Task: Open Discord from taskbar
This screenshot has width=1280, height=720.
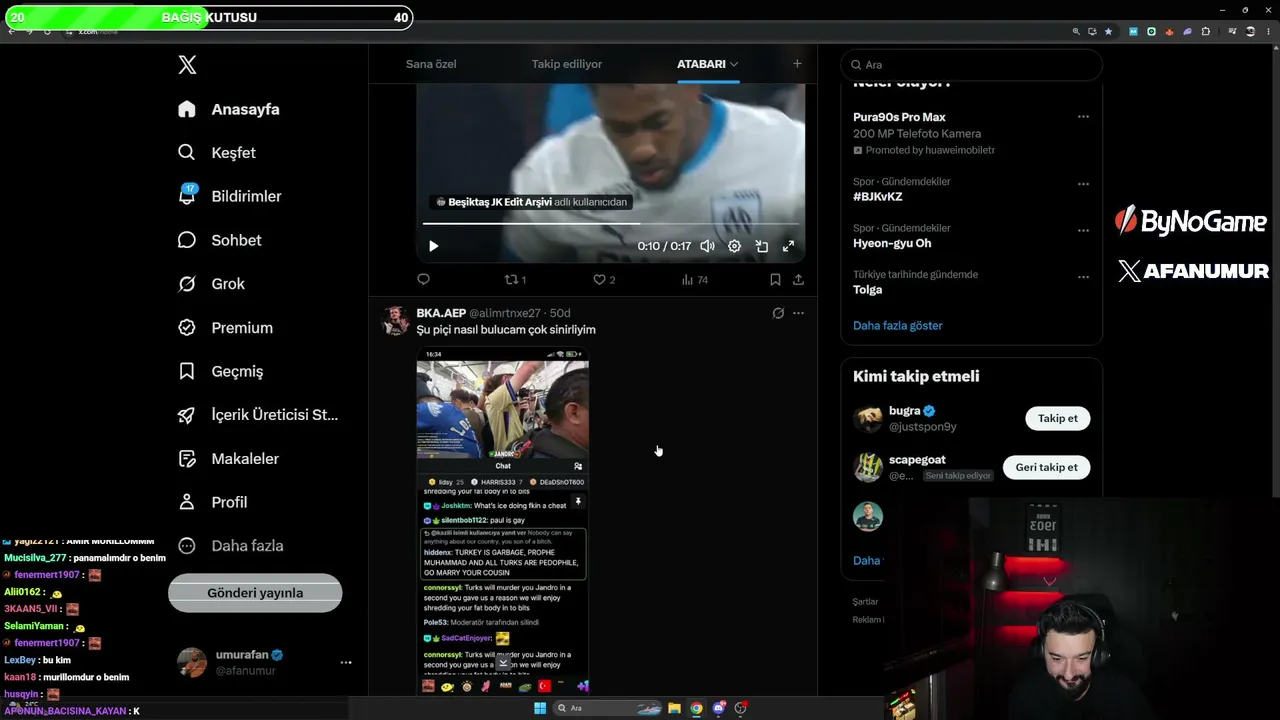Action: (718, 708)
